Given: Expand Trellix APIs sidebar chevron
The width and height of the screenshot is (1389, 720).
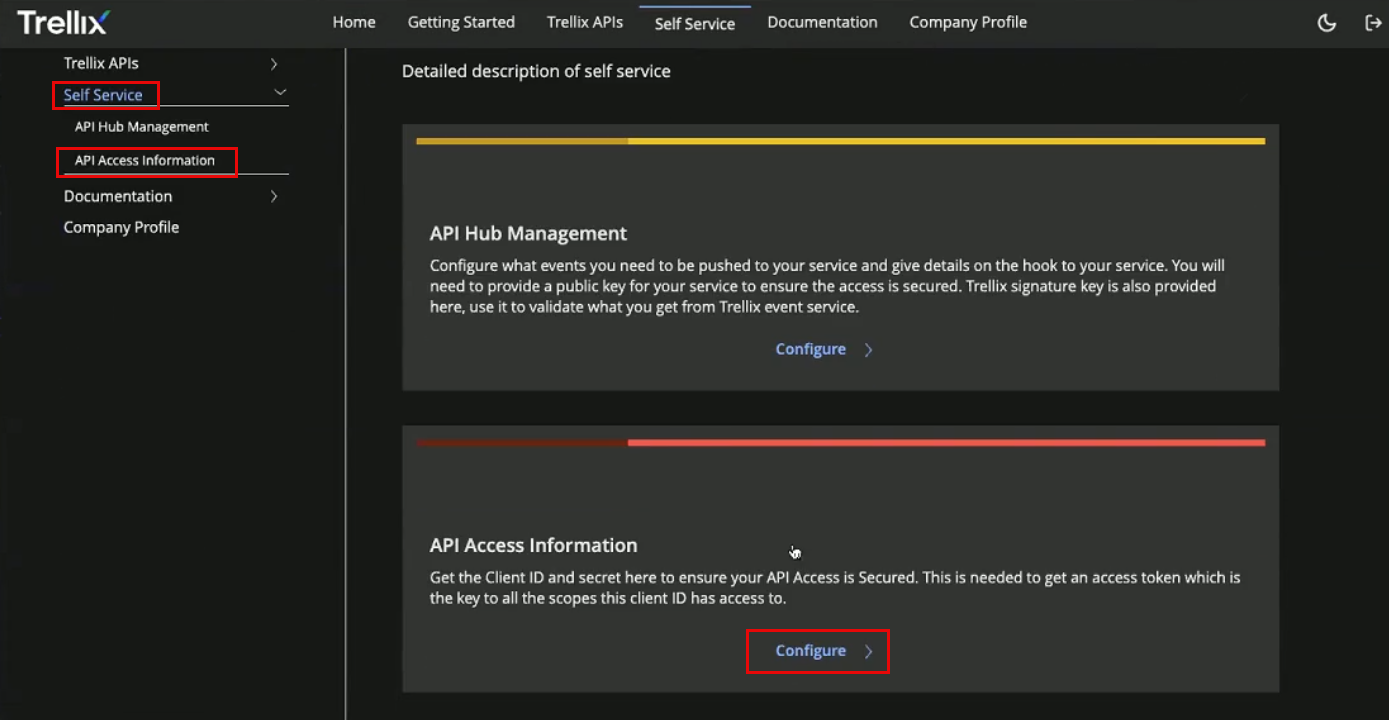Looking at the screenshot, I should pyautogui.click(x=274, y=64).
